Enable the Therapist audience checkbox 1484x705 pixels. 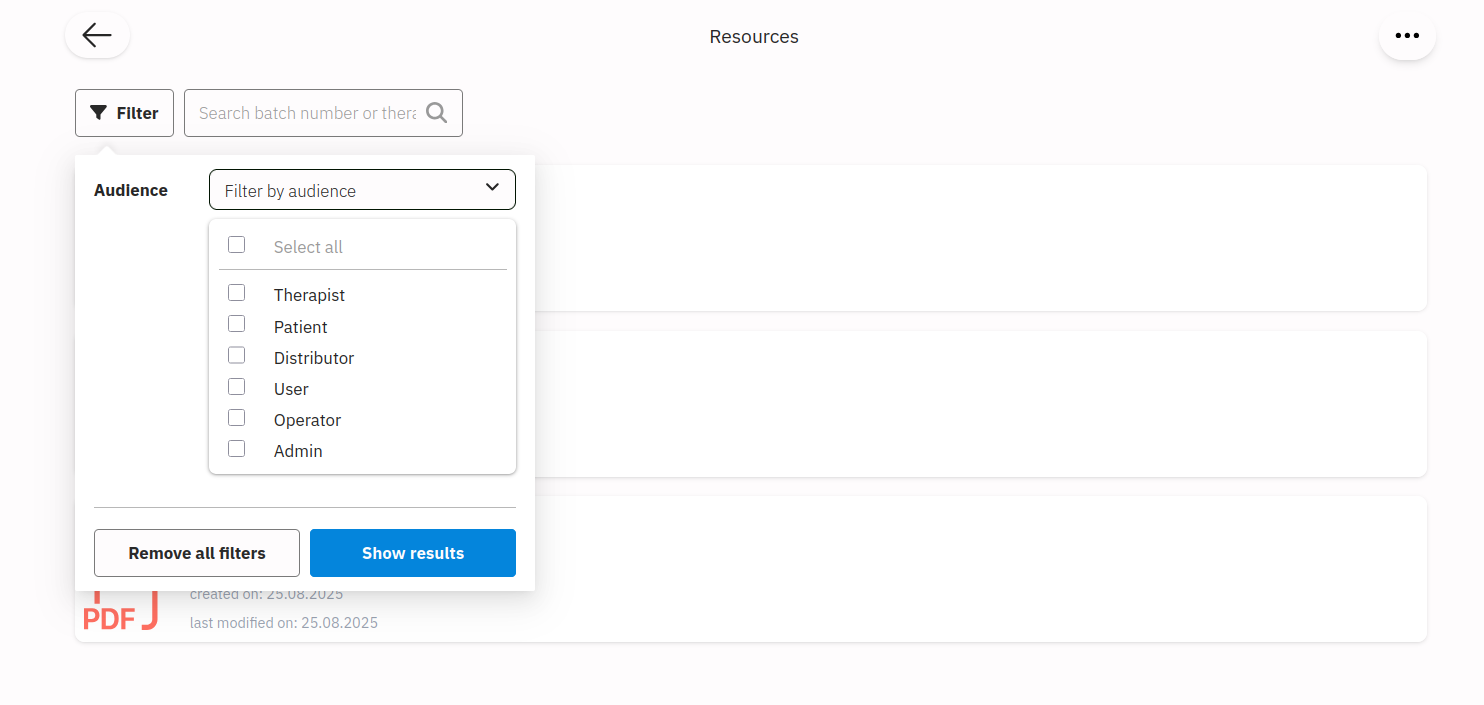(x=237, y=293)
